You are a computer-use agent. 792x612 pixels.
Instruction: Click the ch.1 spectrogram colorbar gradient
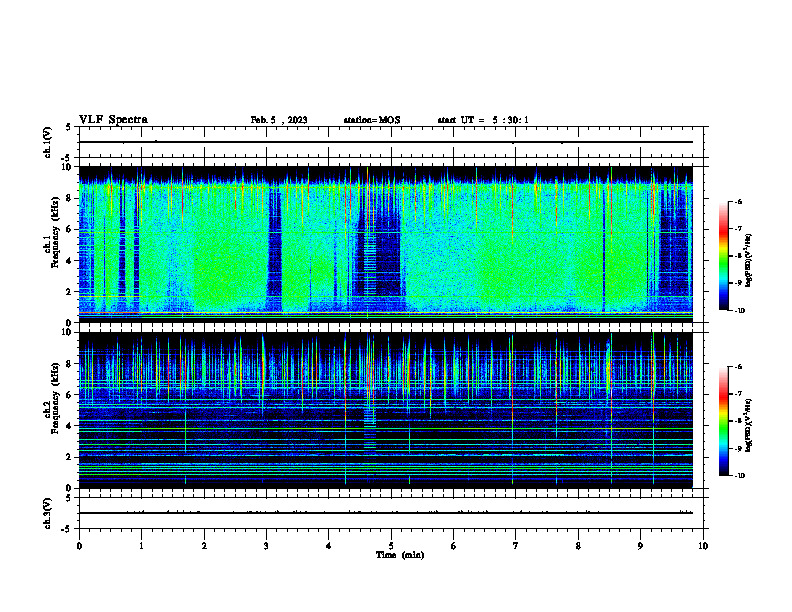[x=723, y=256]
